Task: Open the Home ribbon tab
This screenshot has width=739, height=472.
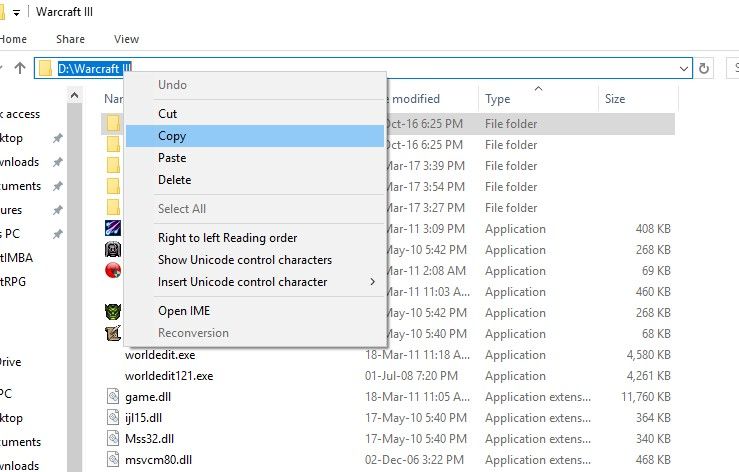Action: (13, 39)
